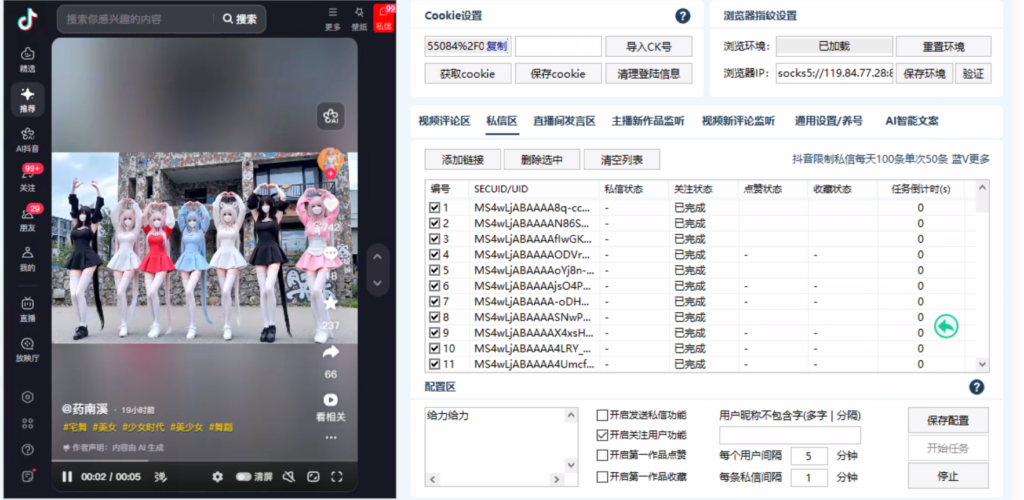
Task: Unmute the video with speaker icon
Action: [x=289, y=477]
